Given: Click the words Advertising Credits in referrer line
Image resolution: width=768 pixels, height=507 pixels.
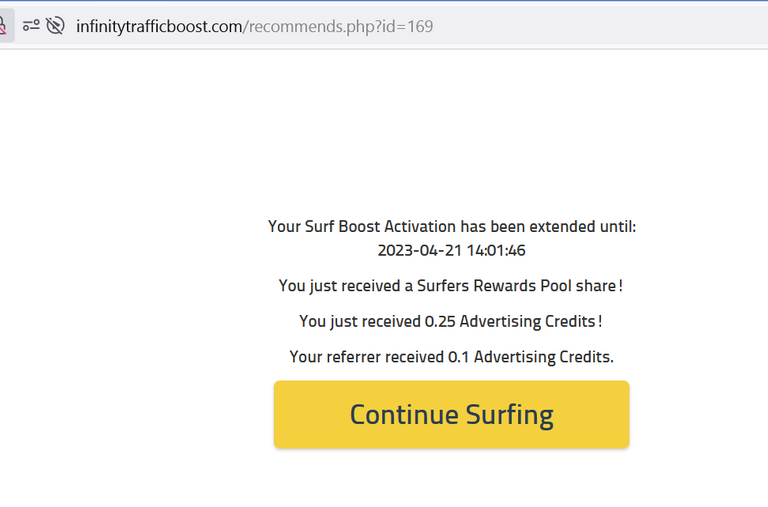Looking at the screenshot, I should [x=543, y=357].
